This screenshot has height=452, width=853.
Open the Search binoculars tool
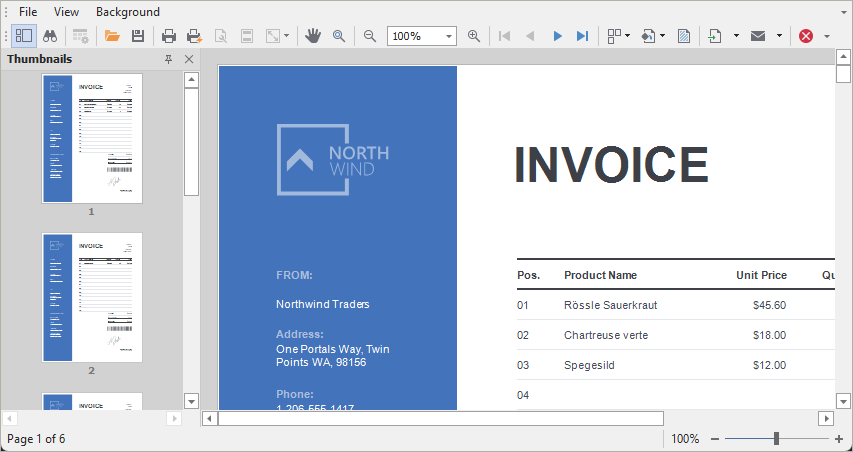tap(51, 36)
